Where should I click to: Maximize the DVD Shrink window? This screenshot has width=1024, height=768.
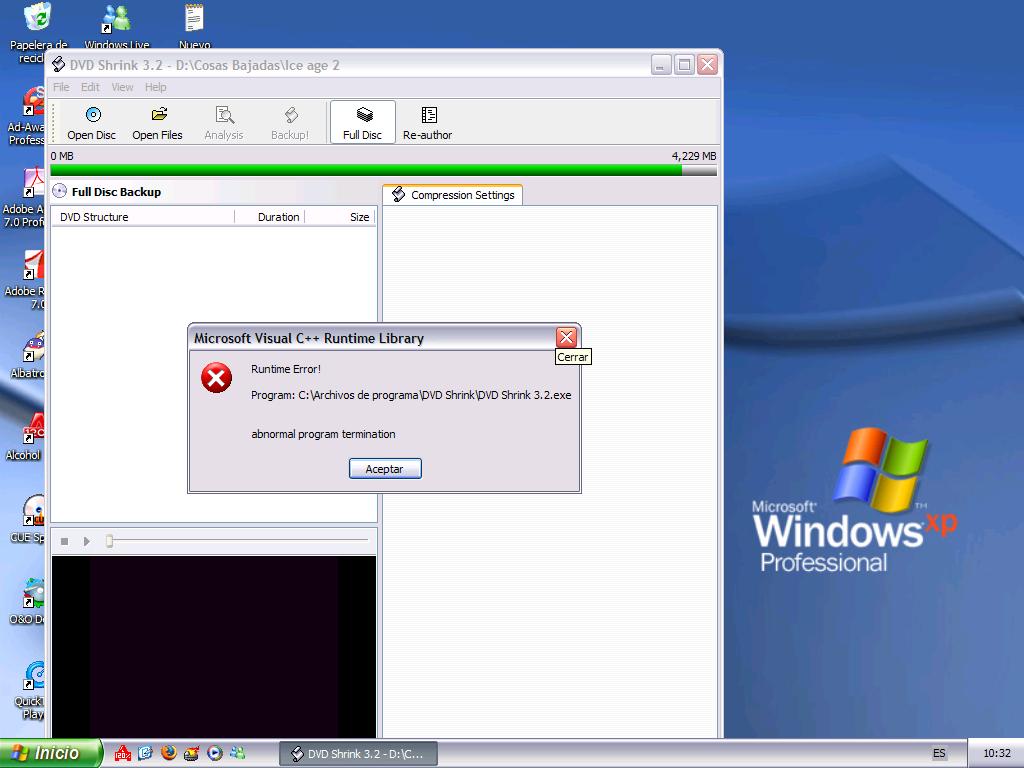[684, 65]
